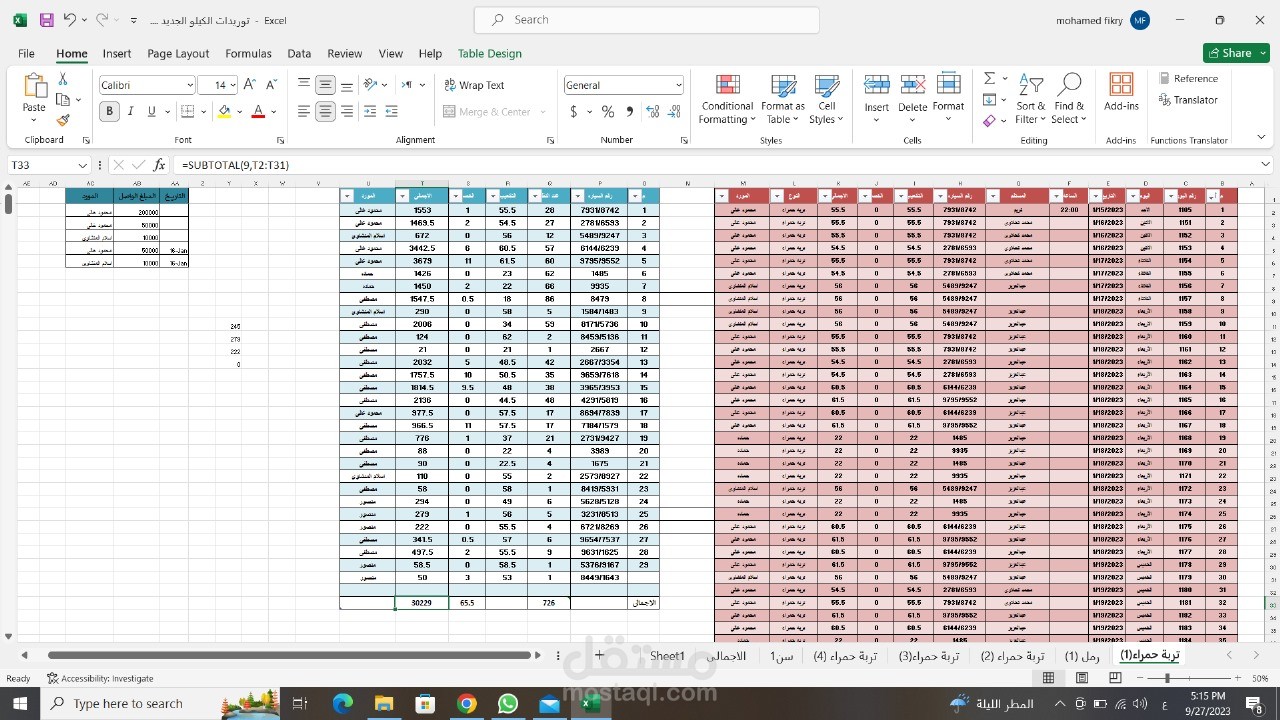
Task: Click the Reference button
Action: pos(1188,78)
